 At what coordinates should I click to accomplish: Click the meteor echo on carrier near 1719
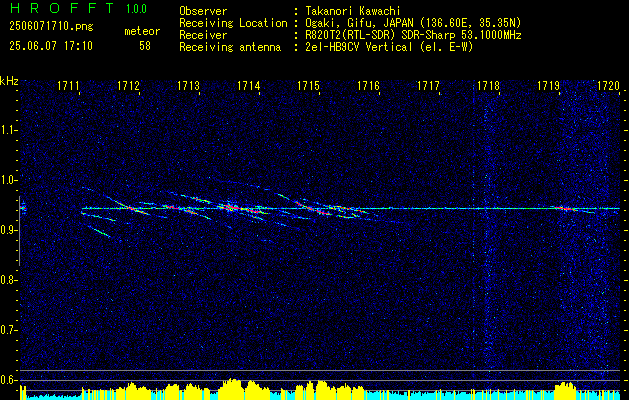click(566, 209)
